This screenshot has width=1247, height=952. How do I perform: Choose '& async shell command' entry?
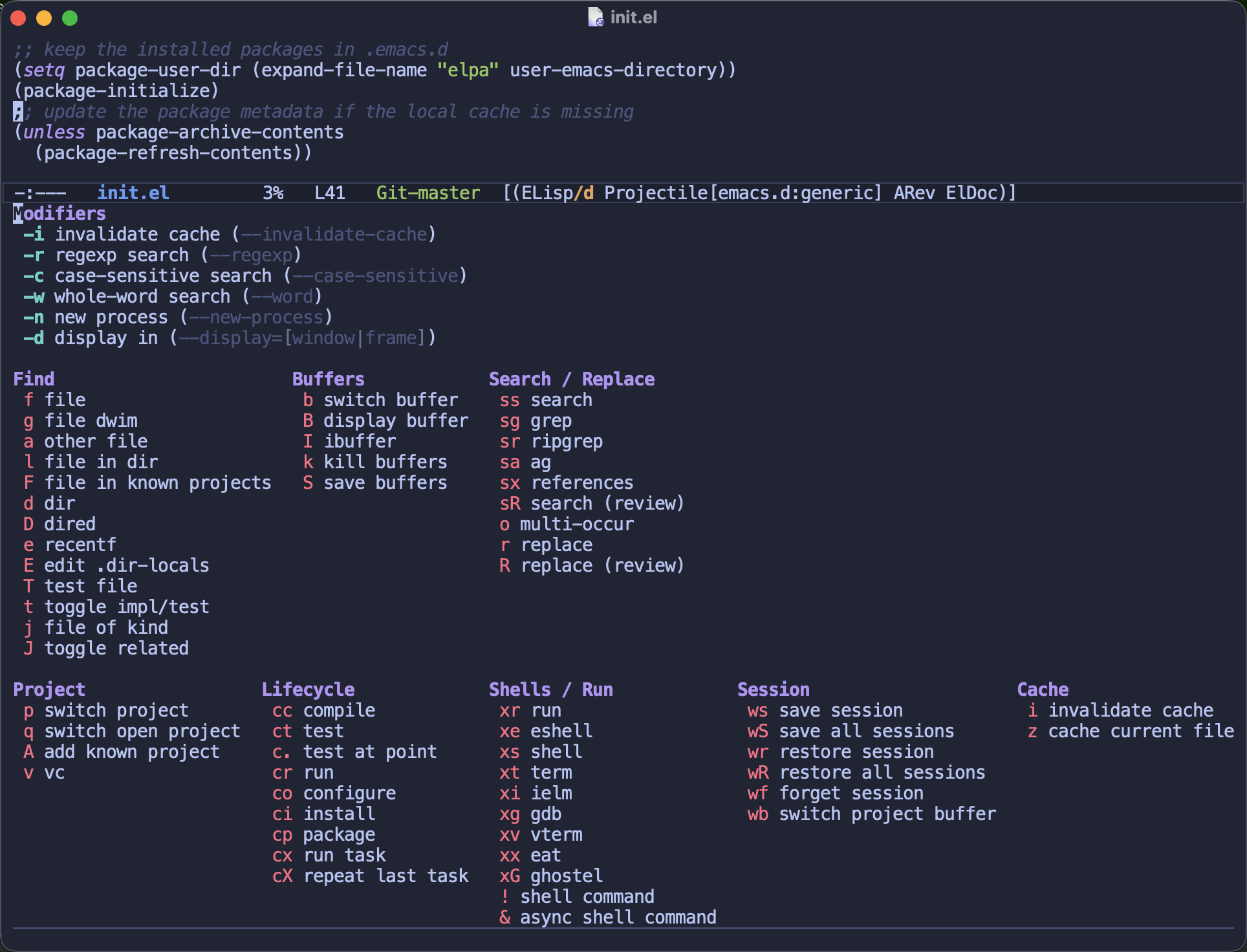click(x=608, y=917)
